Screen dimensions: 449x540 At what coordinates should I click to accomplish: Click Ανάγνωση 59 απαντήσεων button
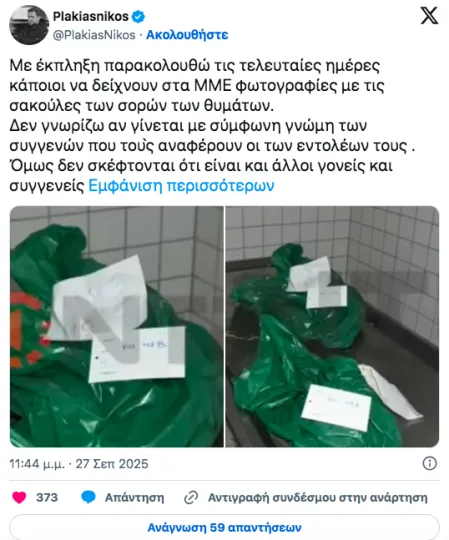coord(224,527)
